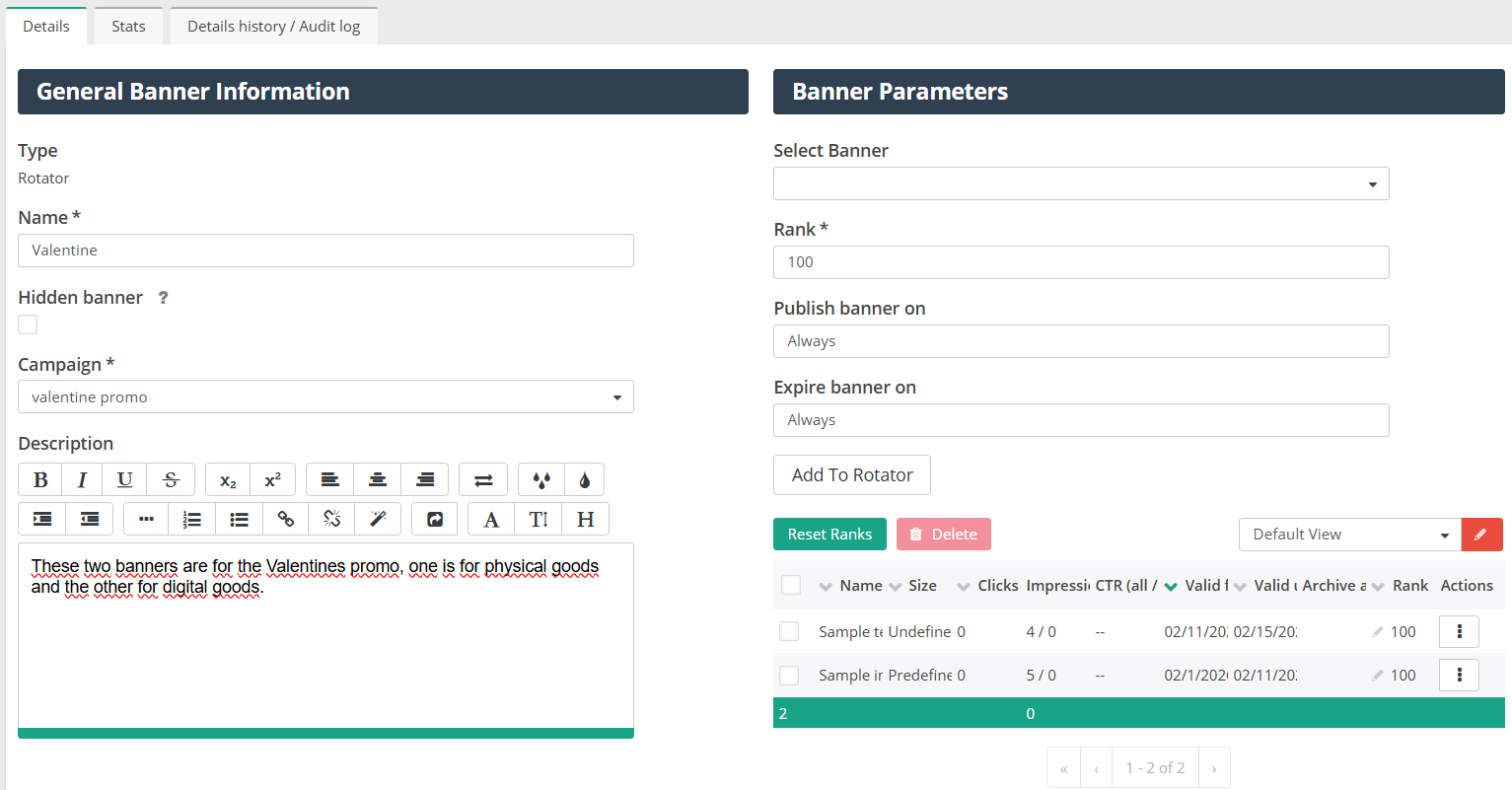Switch to the Stats tab
Screen dimensions: 1512x790
tap(128, 27)
